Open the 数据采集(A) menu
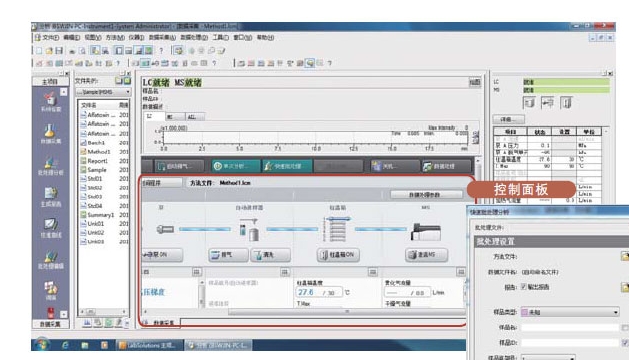Viewport: 629px width, 360px height. (162, 37)
